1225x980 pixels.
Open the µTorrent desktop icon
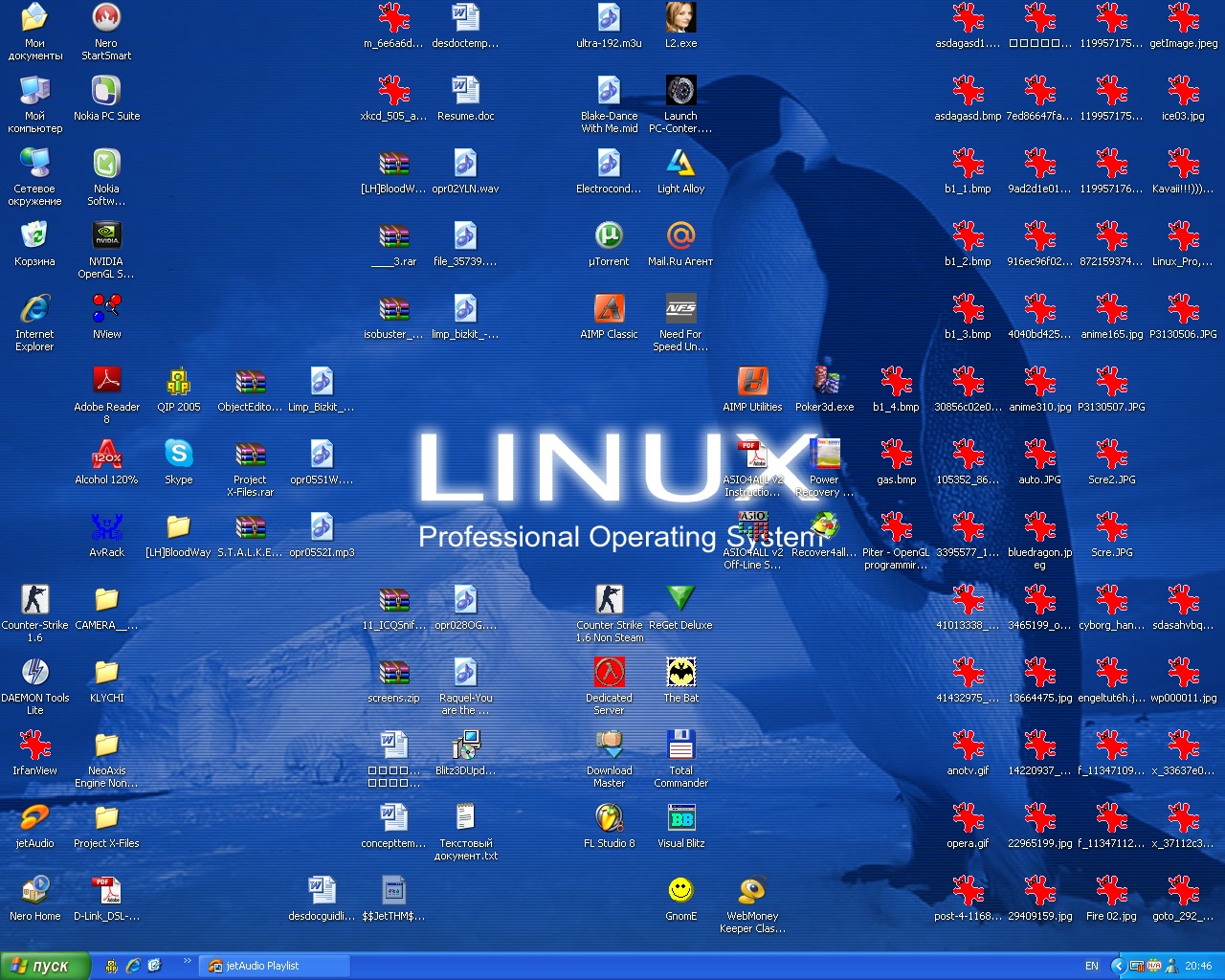(x=609, y=236)
